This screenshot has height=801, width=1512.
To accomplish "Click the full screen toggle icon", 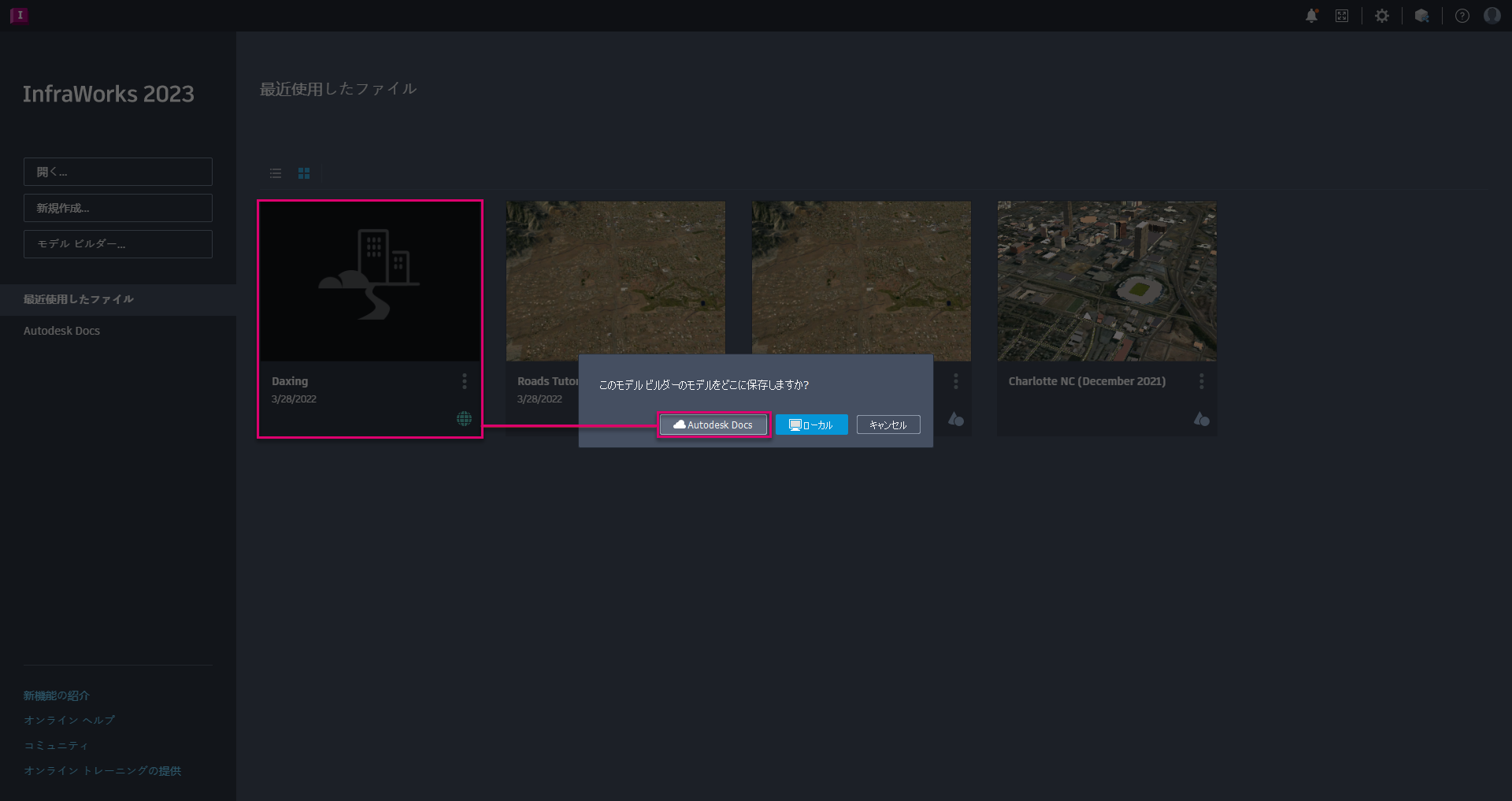I will click(1342, 16).
